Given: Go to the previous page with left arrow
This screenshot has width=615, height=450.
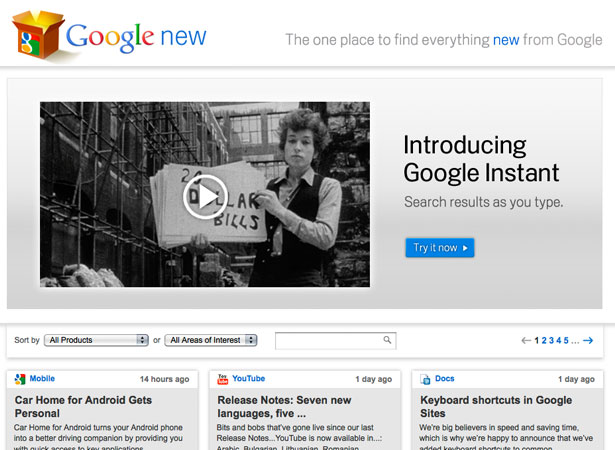Looking at the screenshot, I should click(526, 341).
